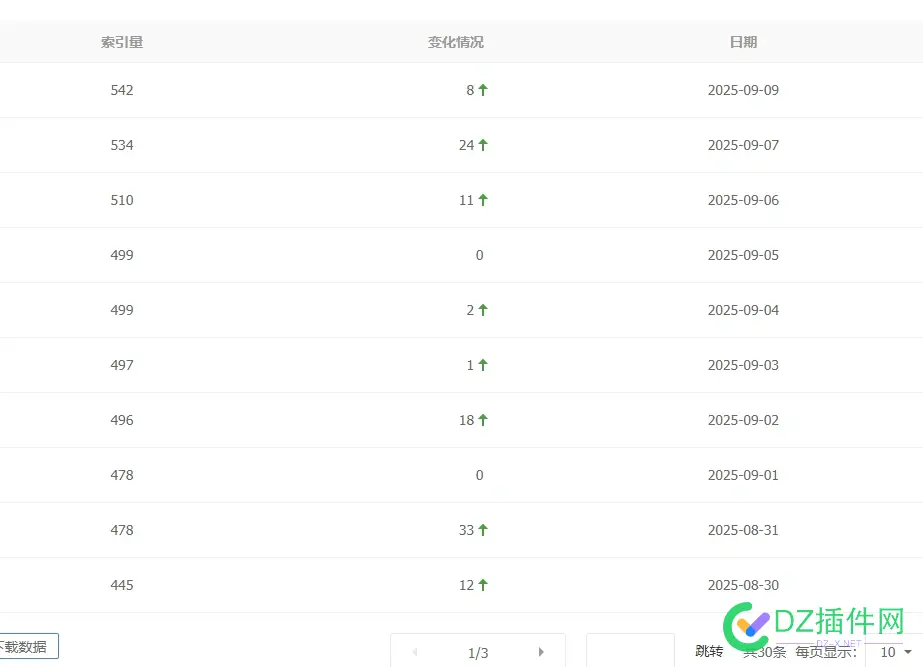Image resolution: width=923 pixels, height=667 pixels.
Task: Click the page indicator showing 1/3
Action: 478,653
